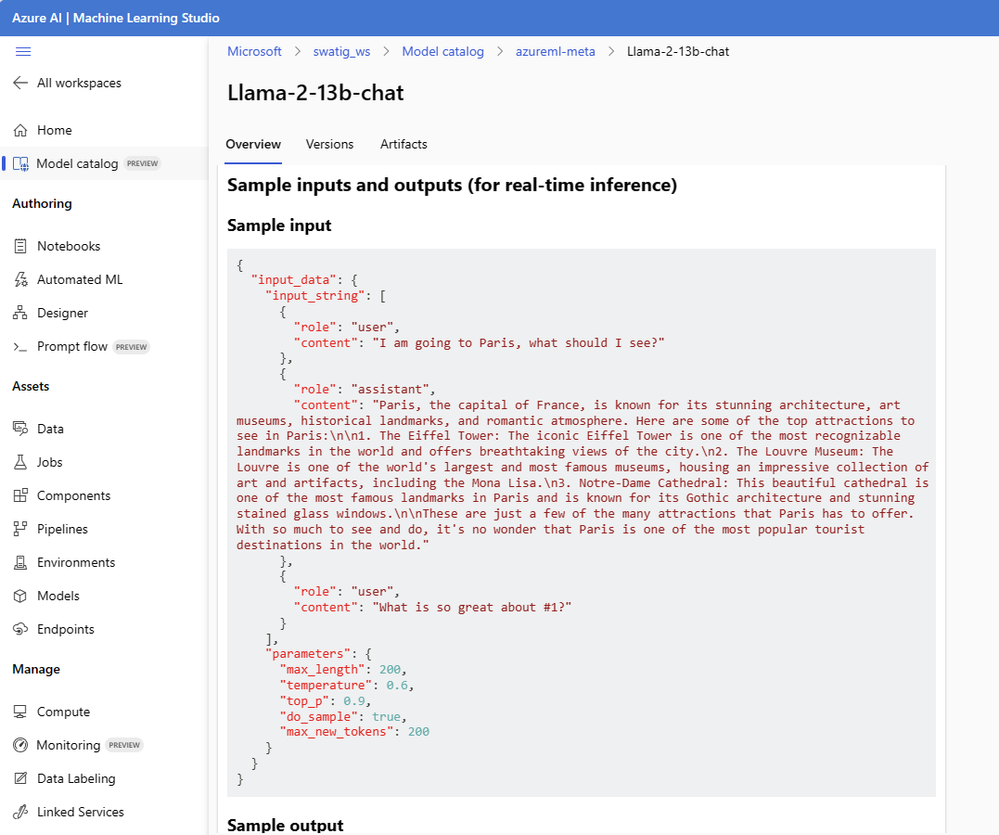This screenshot has height=835, width=999.
Task: Click "What is so great about #1?" text
Action: (472, 607)
